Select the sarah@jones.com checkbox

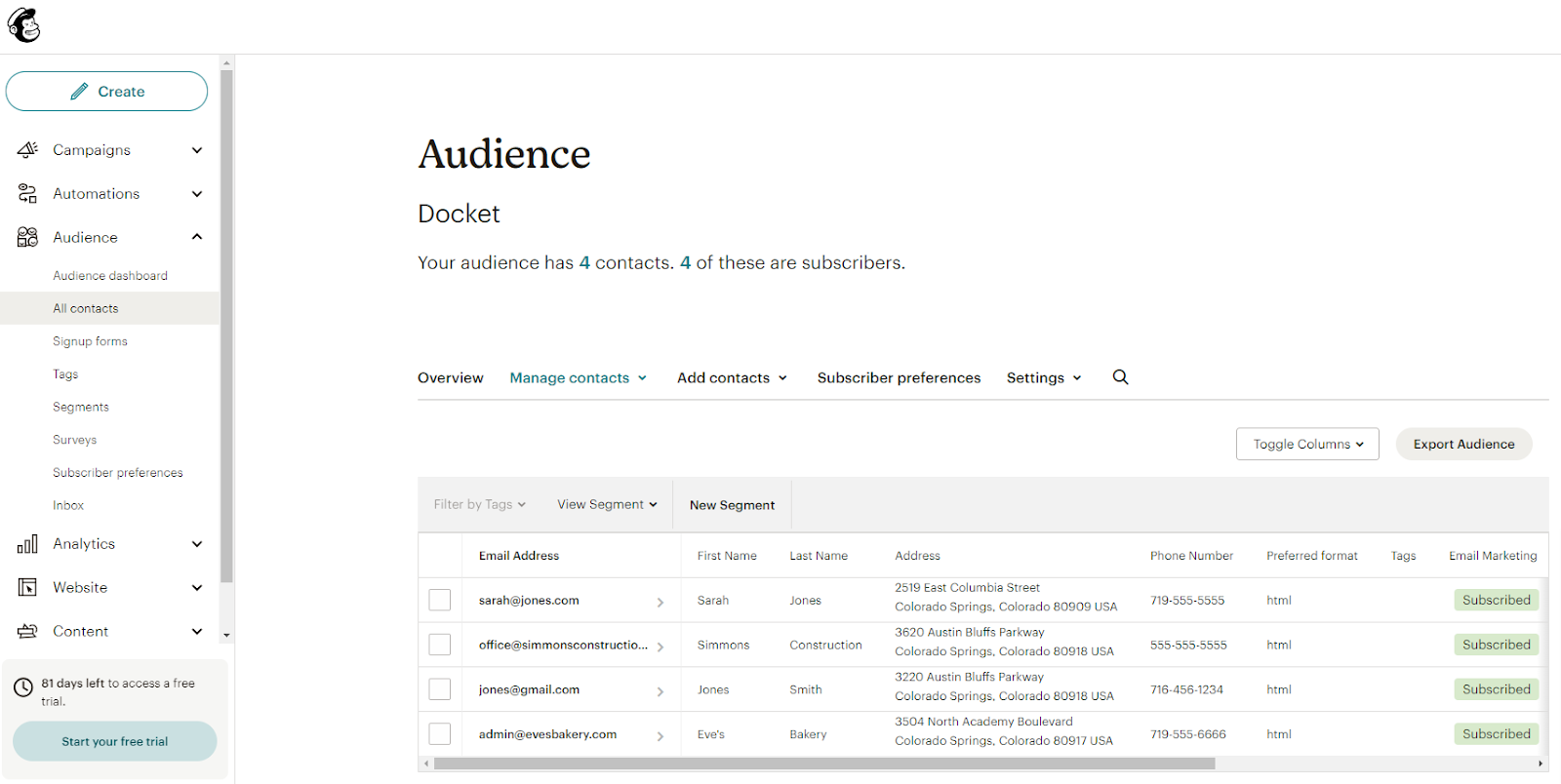pyautogui.click(x=440, y=600)
